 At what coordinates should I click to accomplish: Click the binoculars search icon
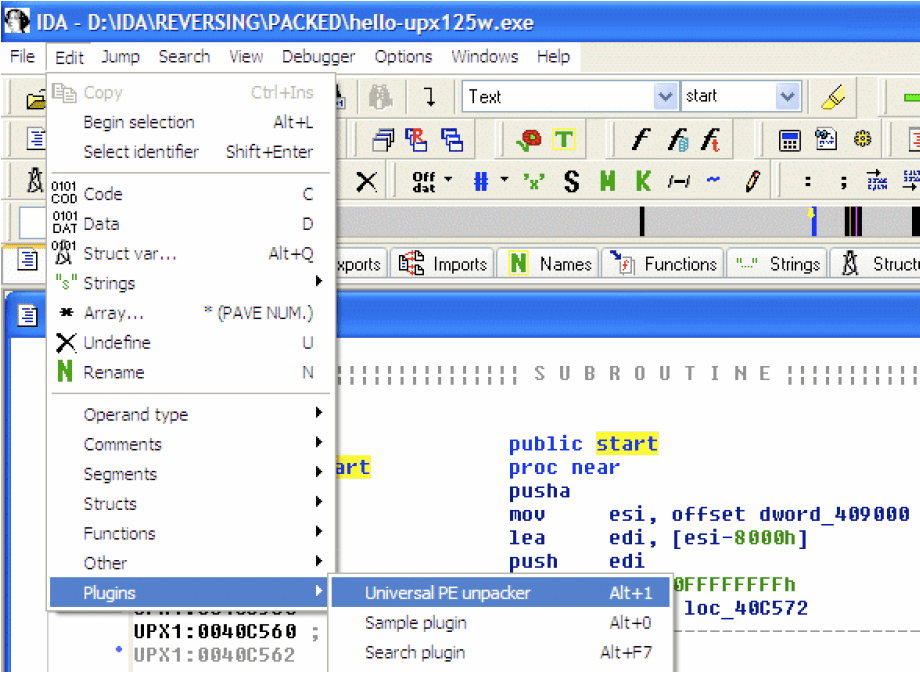(x=381, y=96)
